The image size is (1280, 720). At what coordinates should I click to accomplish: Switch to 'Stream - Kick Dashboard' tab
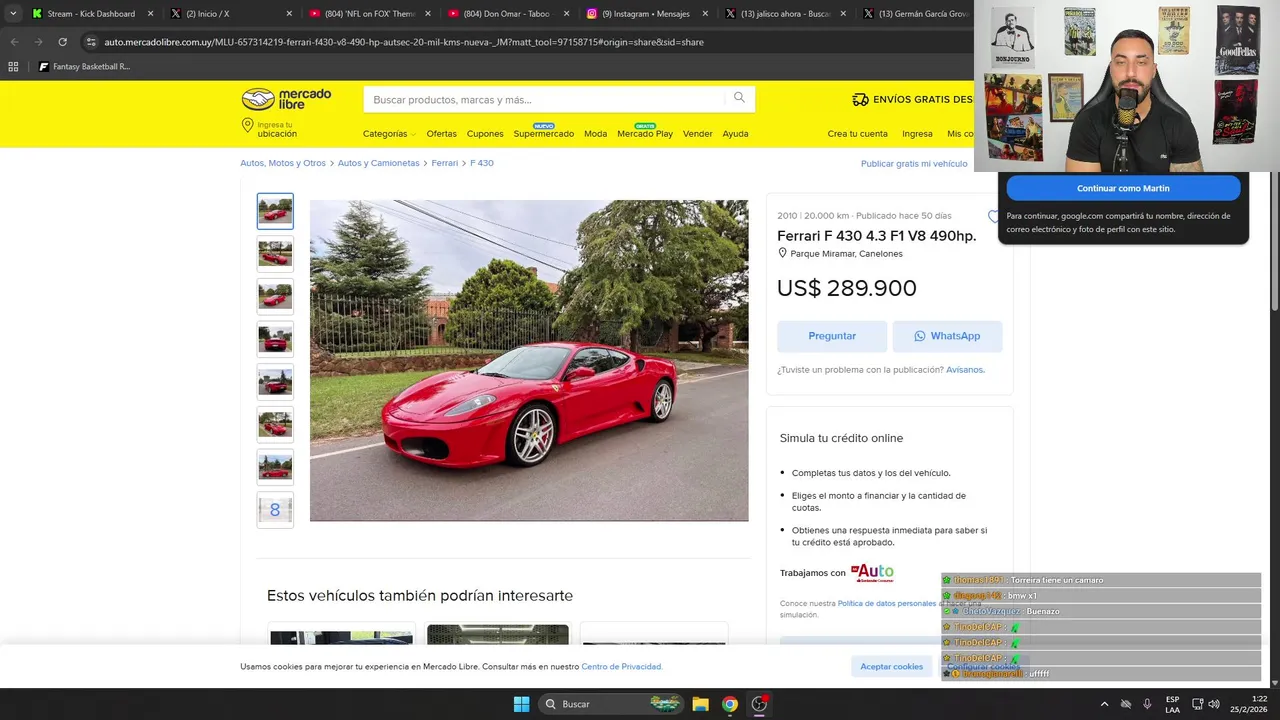pos(91,14)
